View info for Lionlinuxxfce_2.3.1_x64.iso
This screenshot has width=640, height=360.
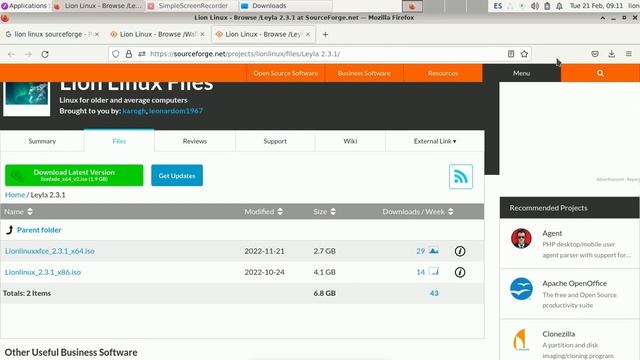[460, 251]
